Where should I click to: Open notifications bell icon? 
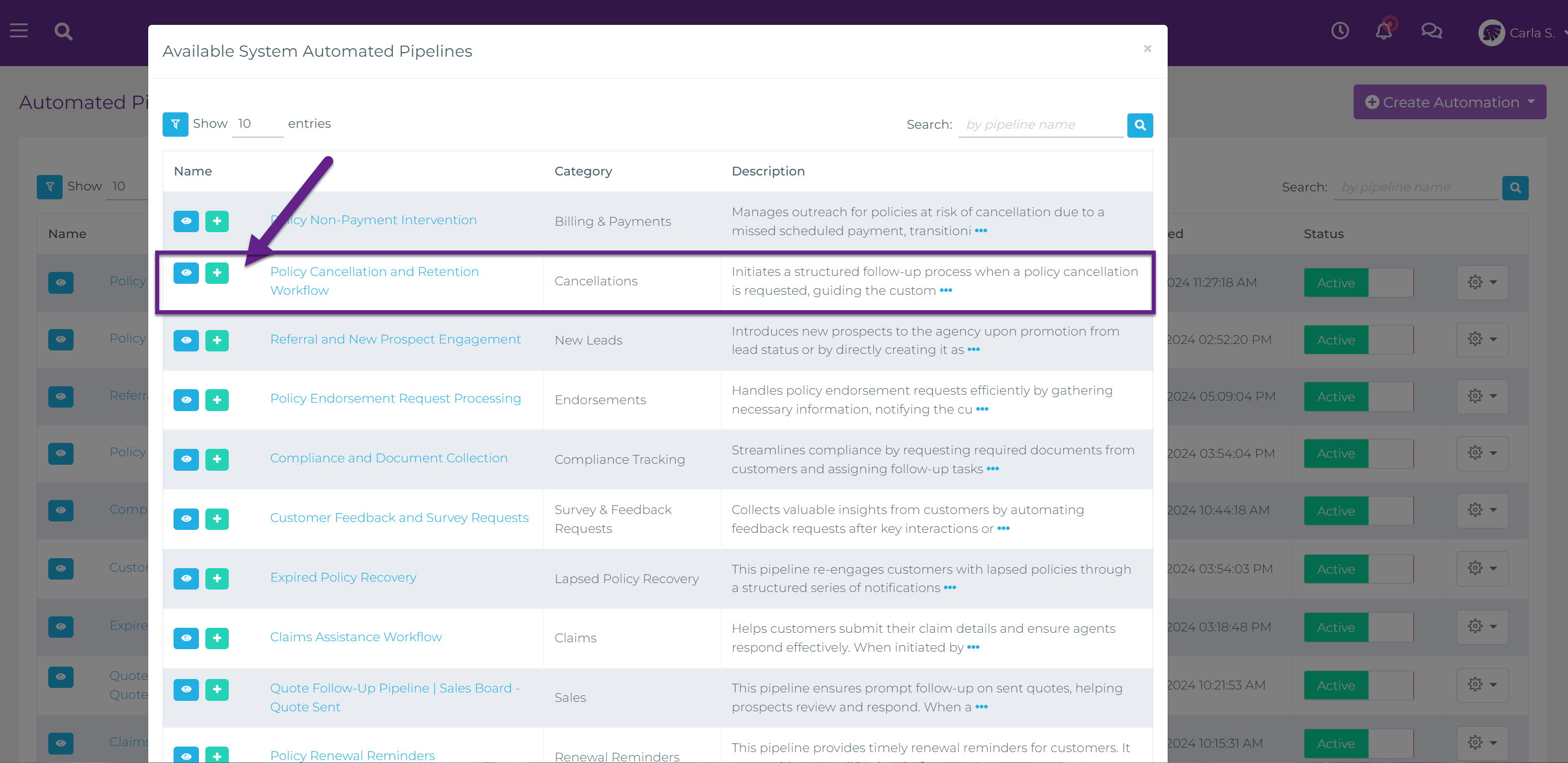click(x=1384, y=30)
